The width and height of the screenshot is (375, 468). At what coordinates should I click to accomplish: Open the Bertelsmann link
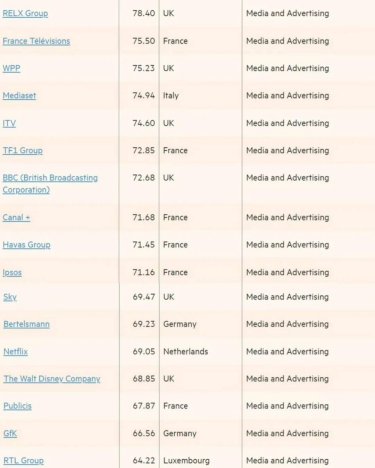pos(27,324)
